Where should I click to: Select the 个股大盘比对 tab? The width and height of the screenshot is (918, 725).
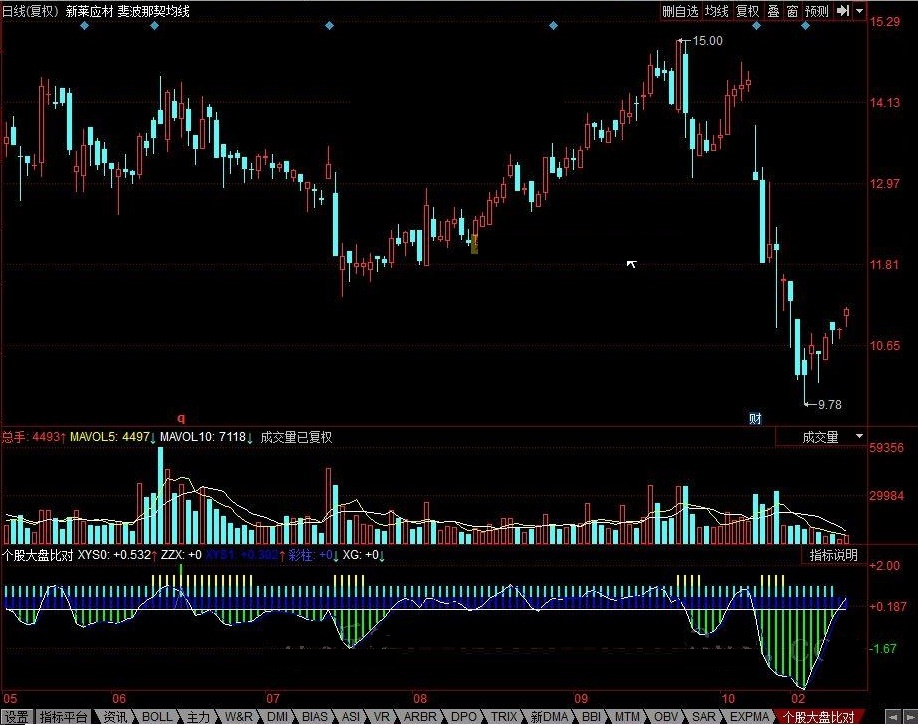click(x=818, y=717)
